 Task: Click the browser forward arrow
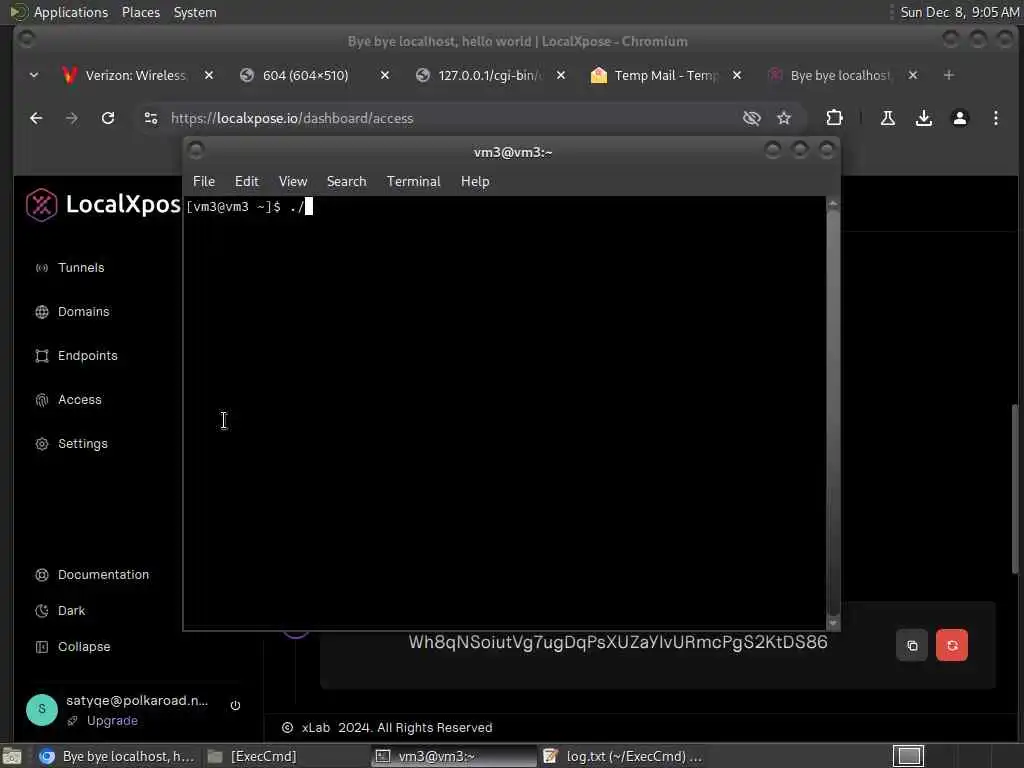point(72,118)
